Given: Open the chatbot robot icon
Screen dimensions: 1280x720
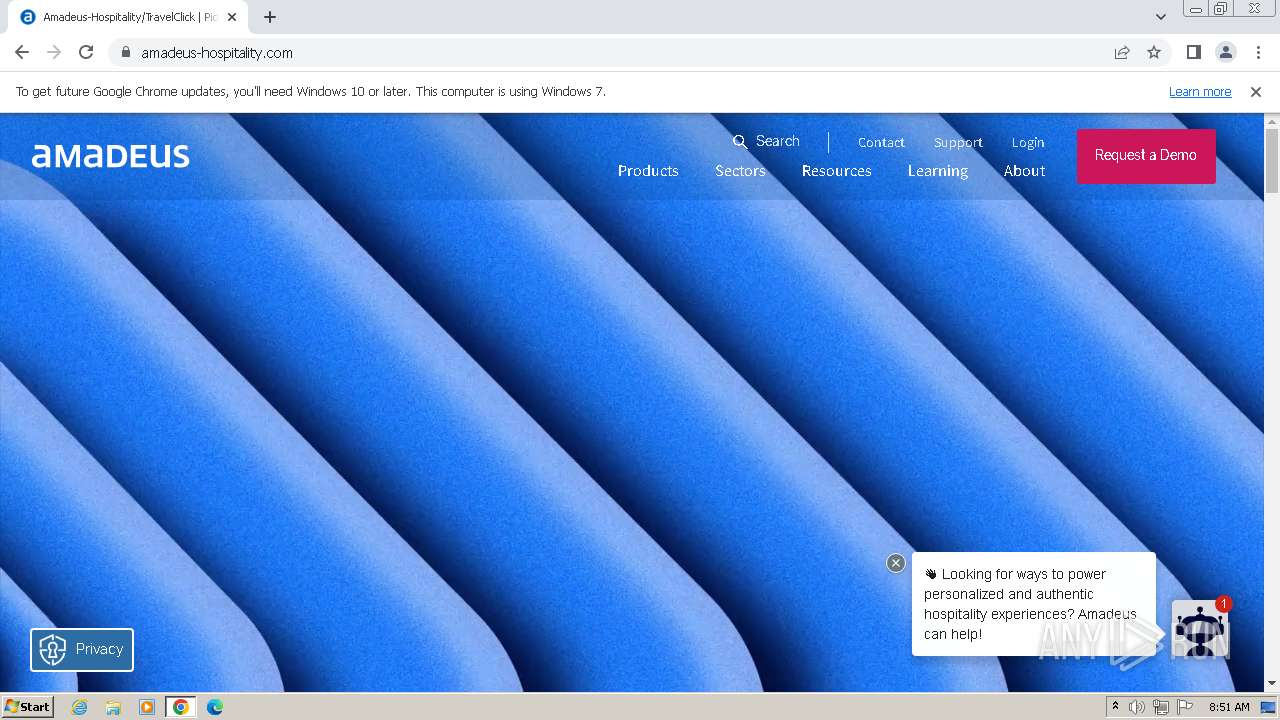Looking at the screenshot, I should click(1200, 628).
